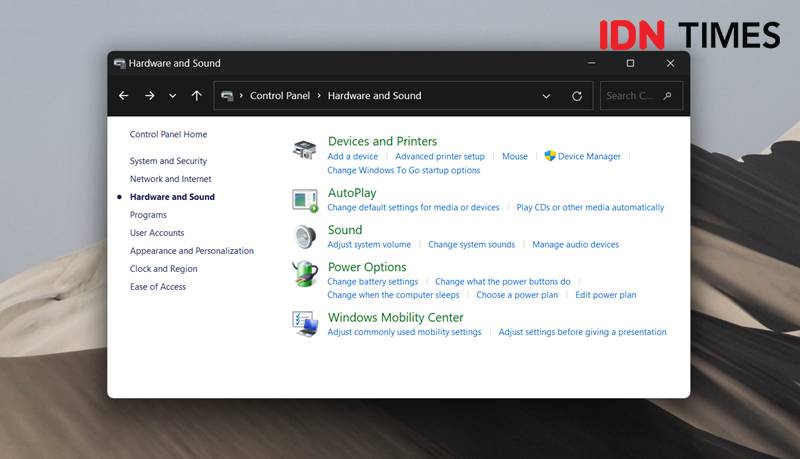Select Hardware and Sound in the sidebar
The image size is (800, 459).
pos(172,197)
